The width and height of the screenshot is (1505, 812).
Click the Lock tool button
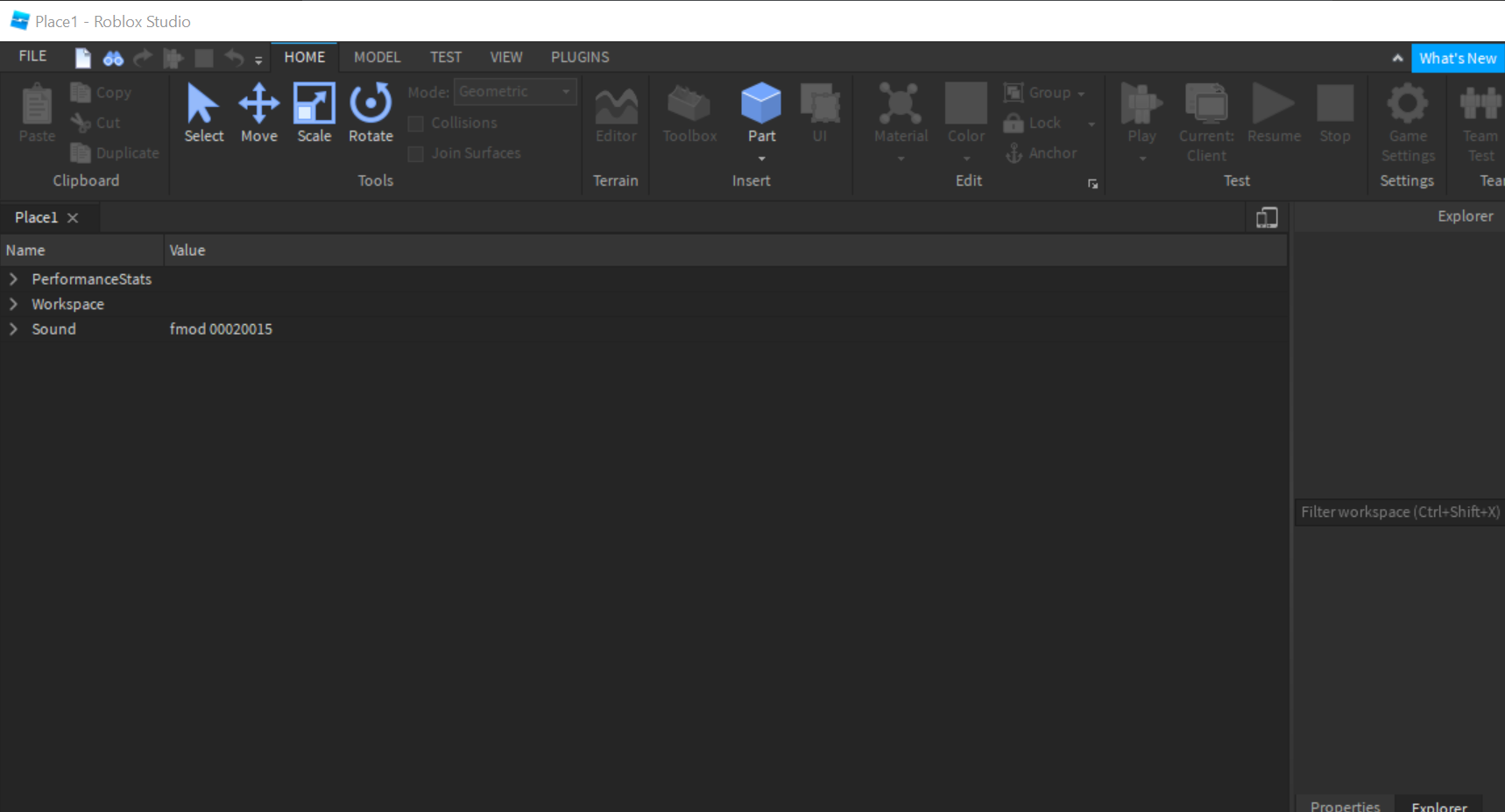(x=1034, y=123)
